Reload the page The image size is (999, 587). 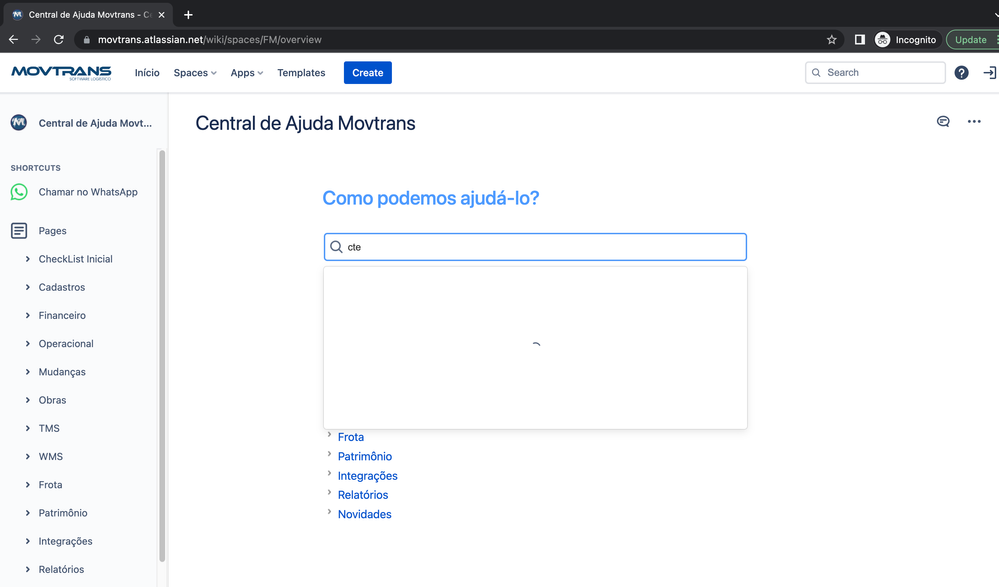[x=59, y=40]
